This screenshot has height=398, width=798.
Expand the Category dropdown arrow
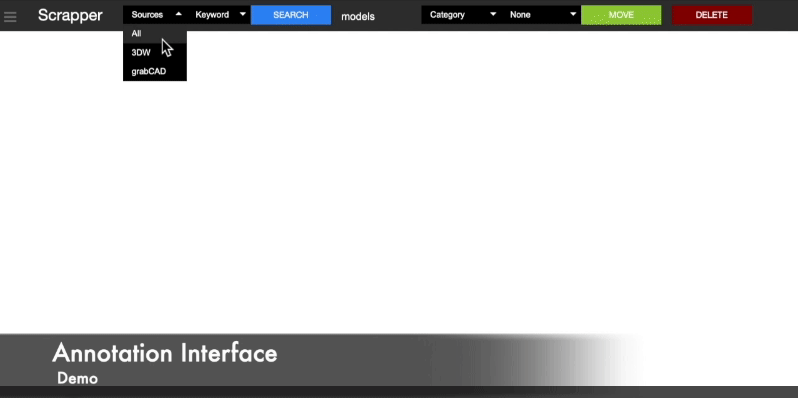pyautogui.click(x=493, y=14)
